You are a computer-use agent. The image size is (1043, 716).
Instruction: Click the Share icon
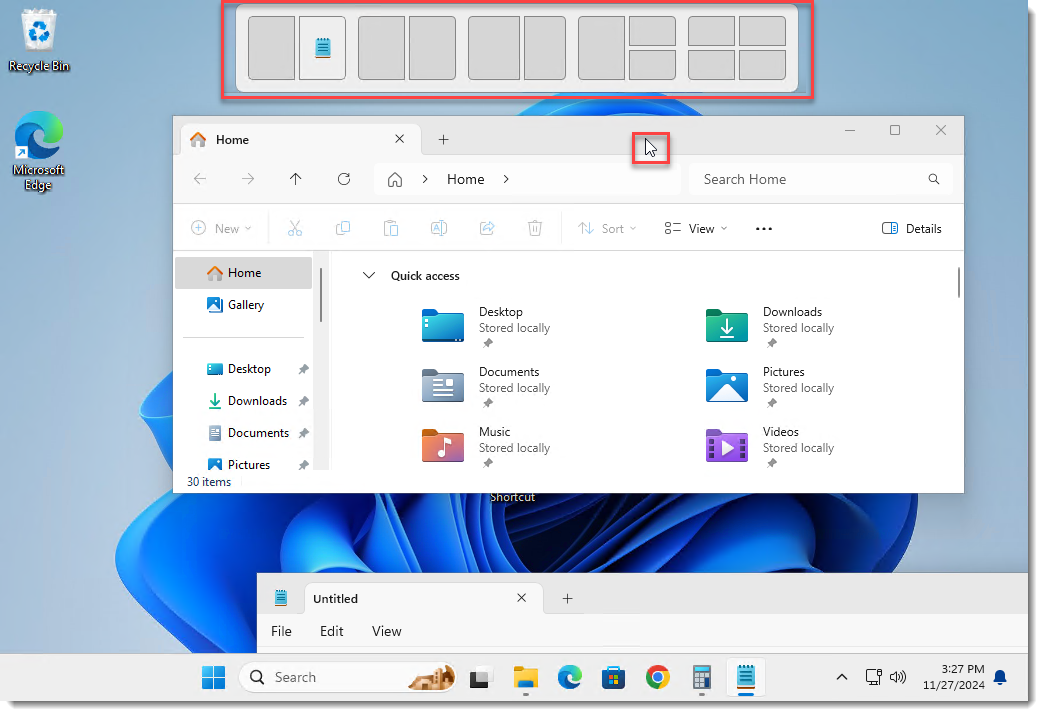487,228
